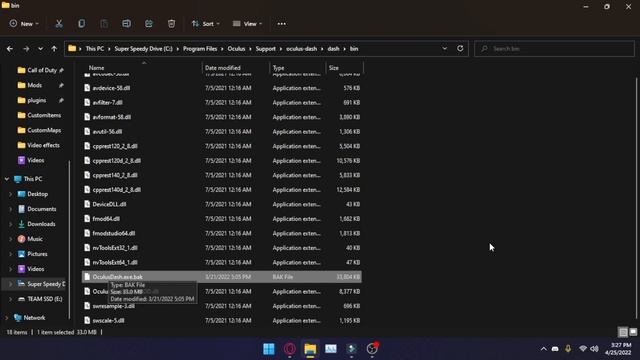Viewport: 640px width, 360px height.
Task: Click This PC in address path
Action: (x=95, y=49)
